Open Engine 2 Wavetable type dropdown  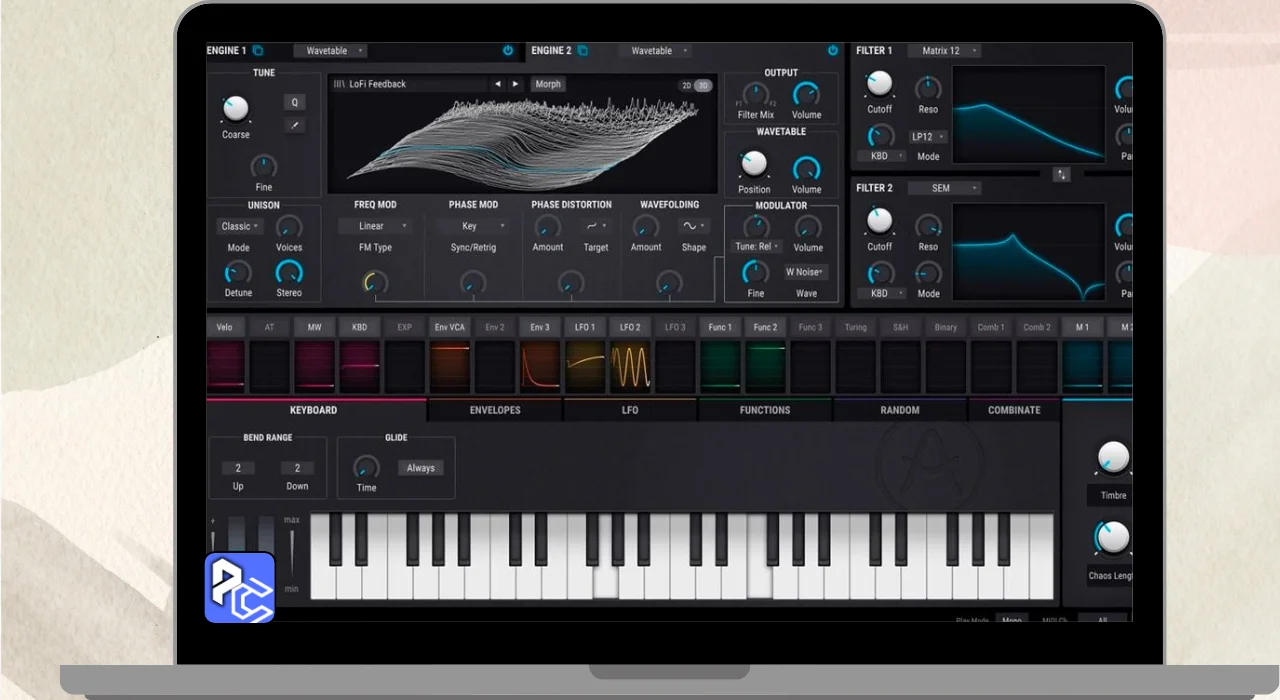pyautogui.click(x=656, y=51)
